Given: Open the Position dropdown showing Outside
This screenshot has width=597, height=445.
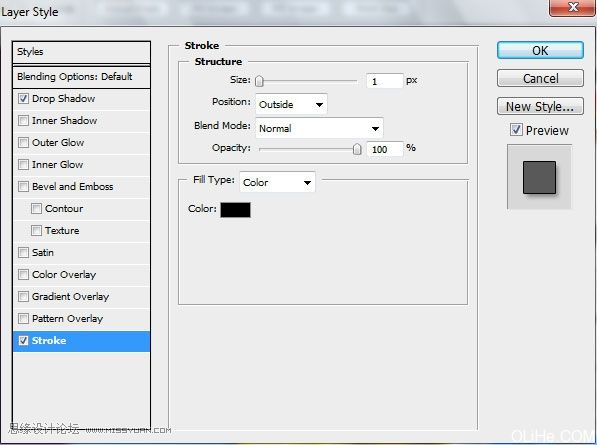Looking at the screenshot, I should click(291, 104).
